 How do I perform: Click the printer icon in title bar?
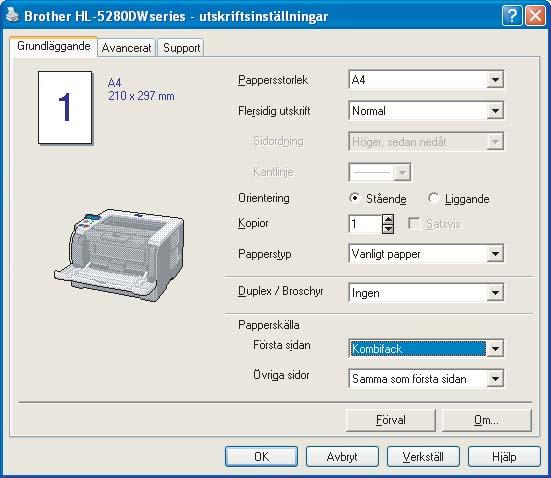[12, 15]
